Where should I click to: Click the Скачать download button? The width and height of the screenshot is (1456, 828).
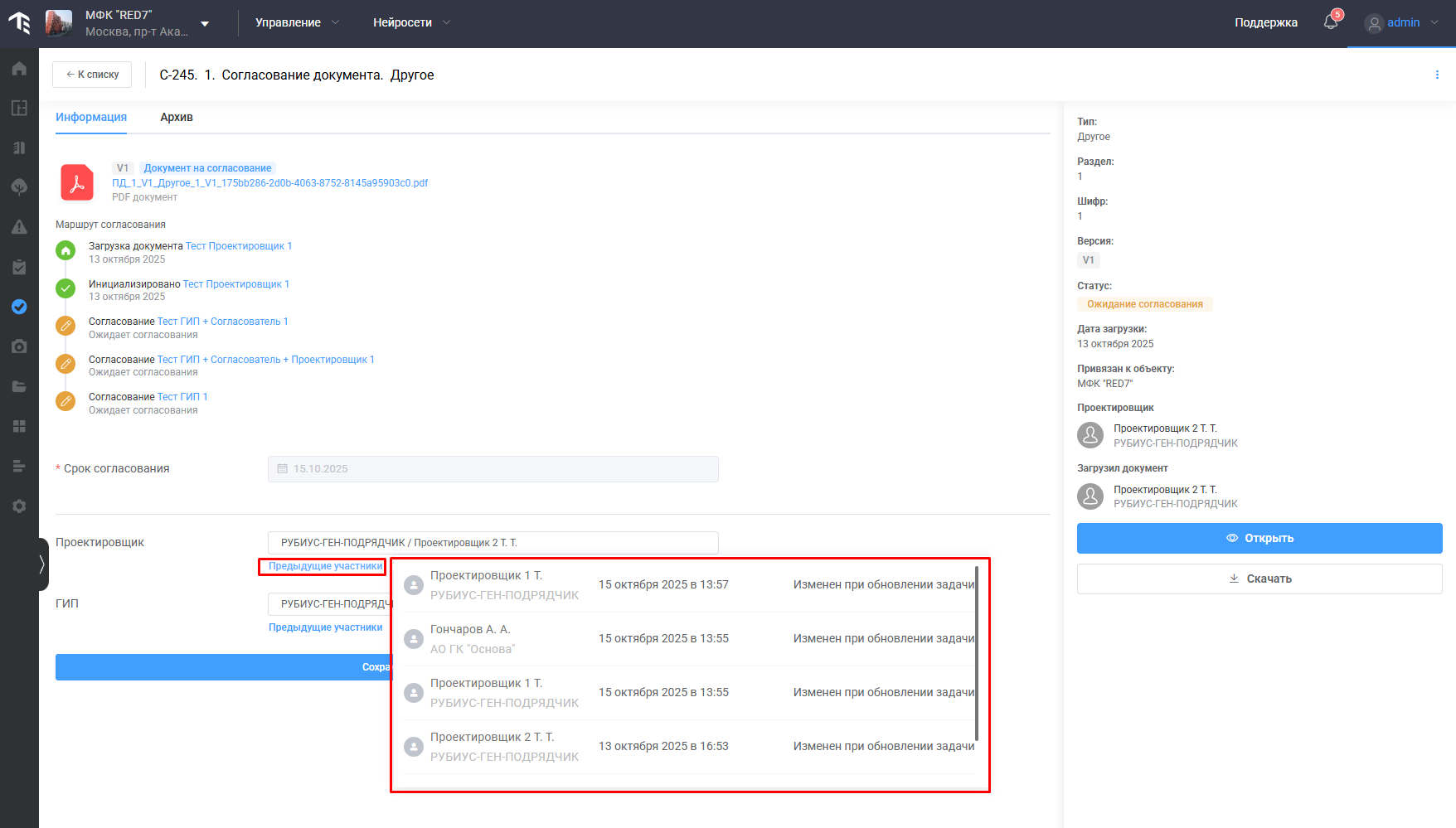[1259, 579]
